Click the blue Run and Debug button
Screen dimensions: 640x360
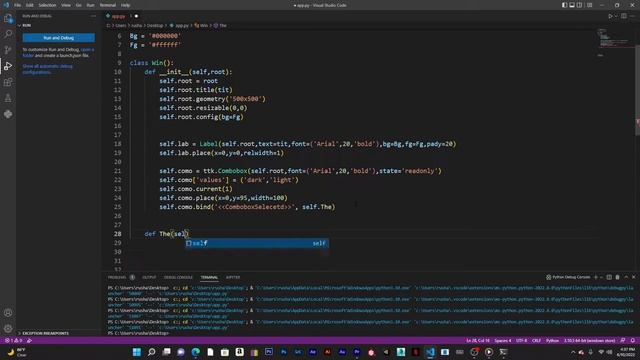(58, 38)
